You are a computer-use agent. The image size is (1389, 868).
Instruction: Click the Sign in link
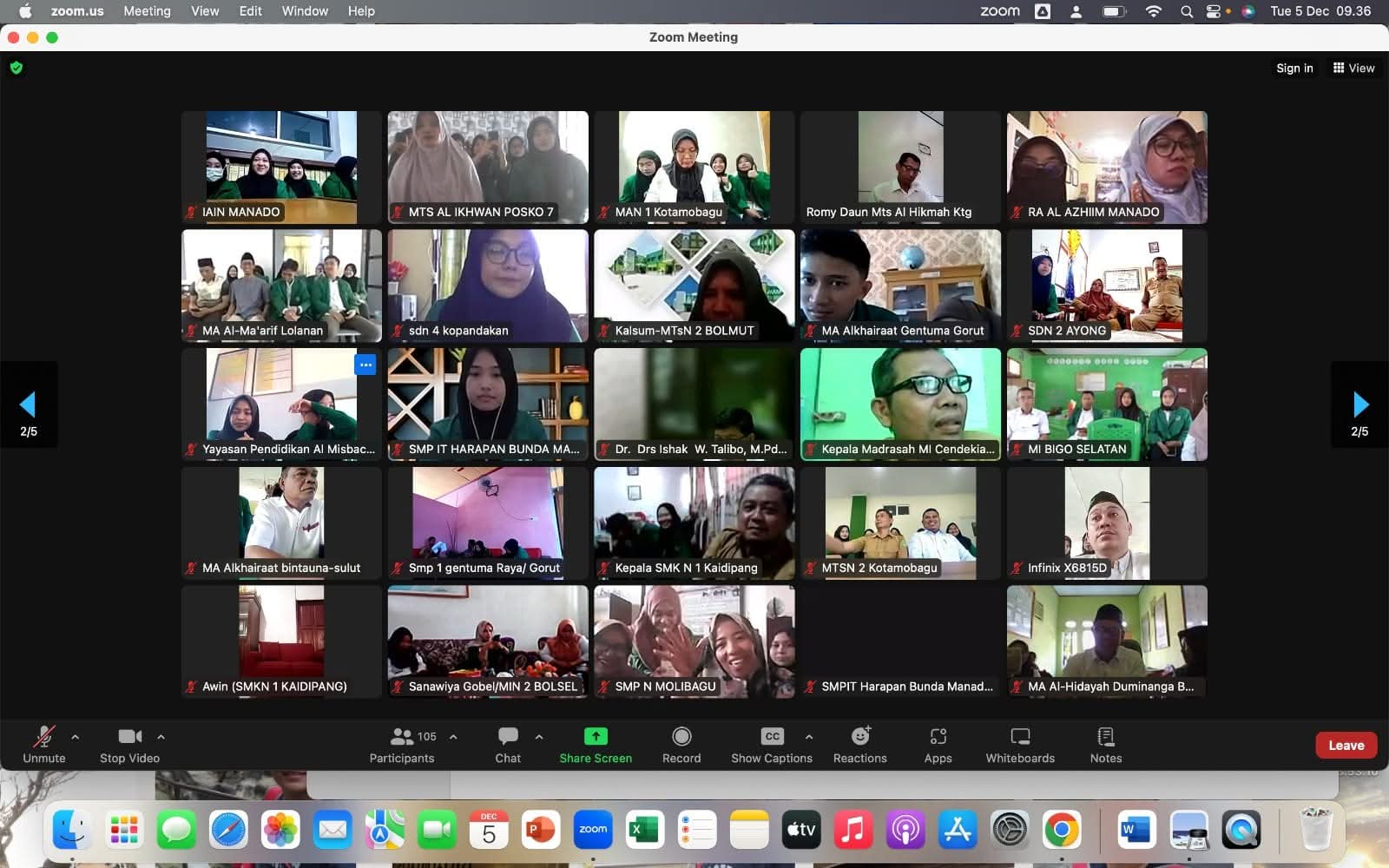1294,68
